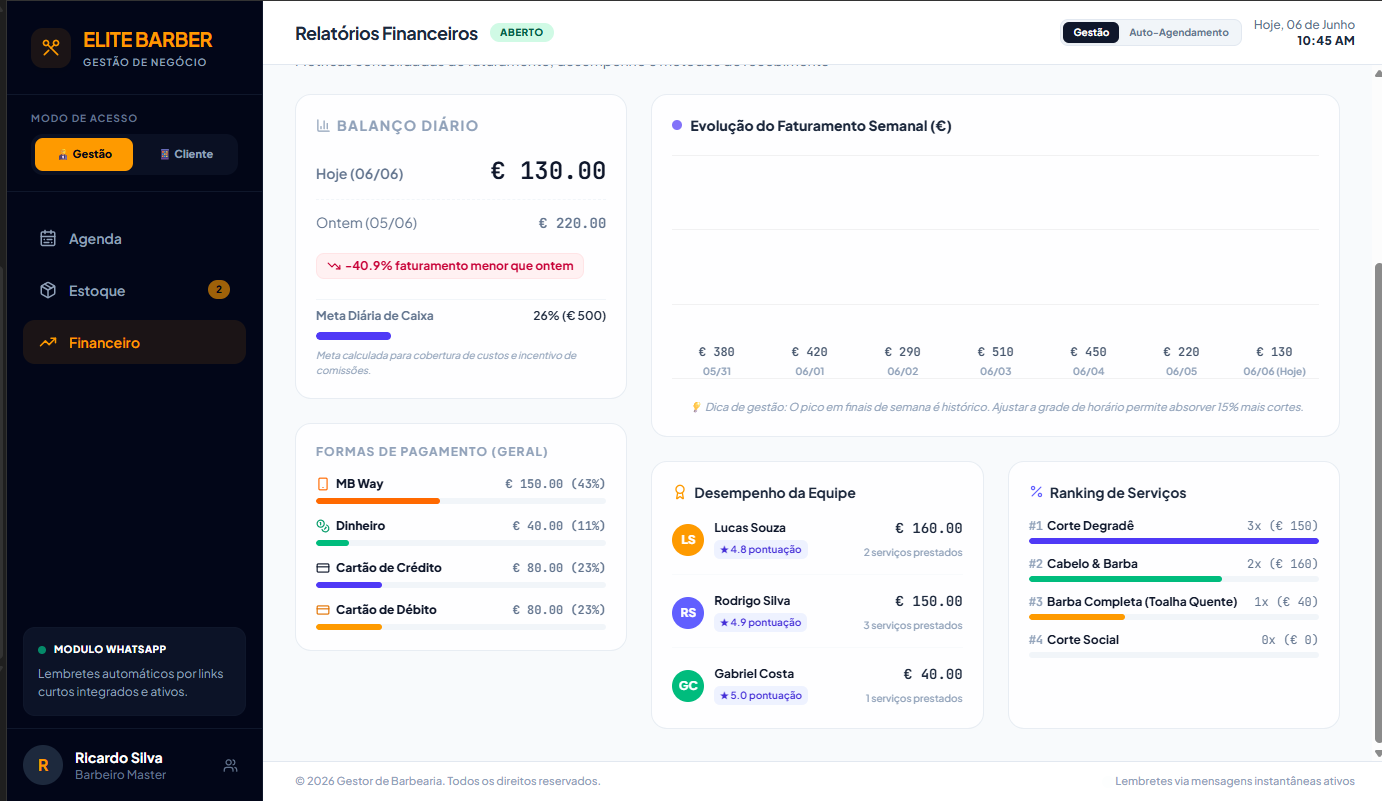This screenshot has height=801, width=1382.
Task: Click the Elite Barber scissors logo icon
Action: tap(51, 48)
